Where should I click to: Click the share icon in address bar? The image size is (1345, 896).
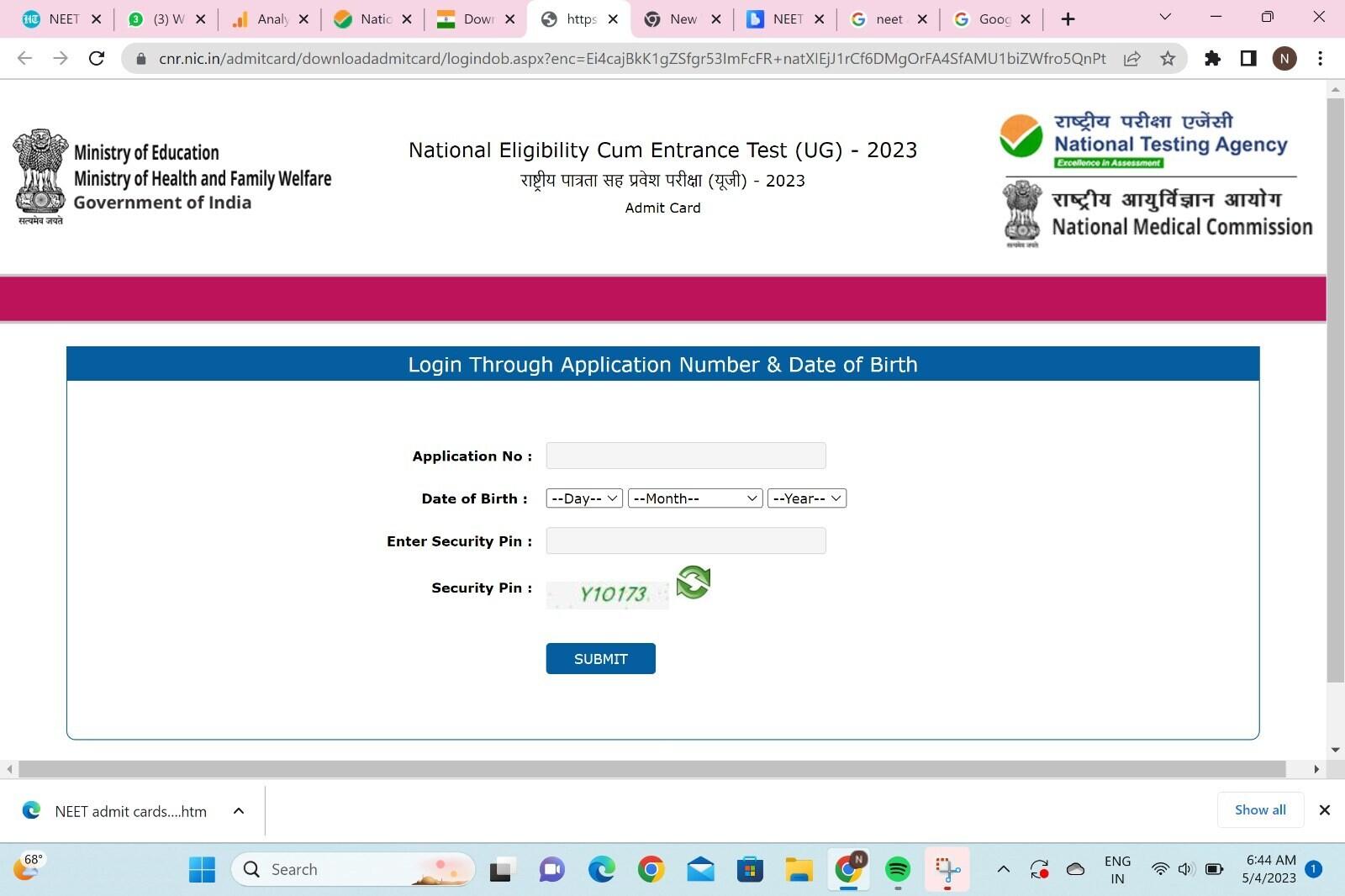pyautogui.click(x=1131, y=58)
